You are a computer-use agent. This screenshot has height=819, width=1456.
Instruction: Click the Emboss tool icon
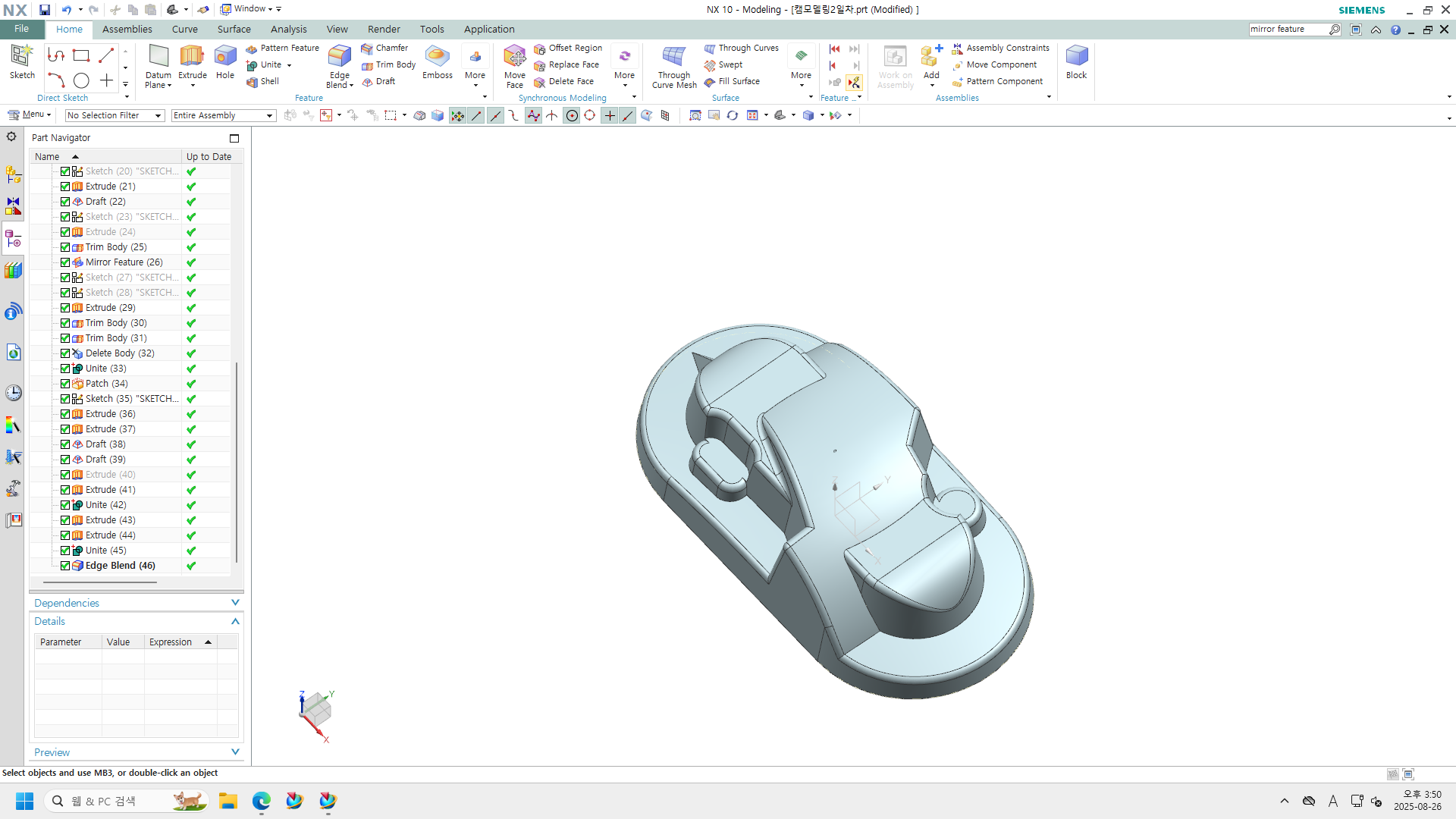(437, 57)
